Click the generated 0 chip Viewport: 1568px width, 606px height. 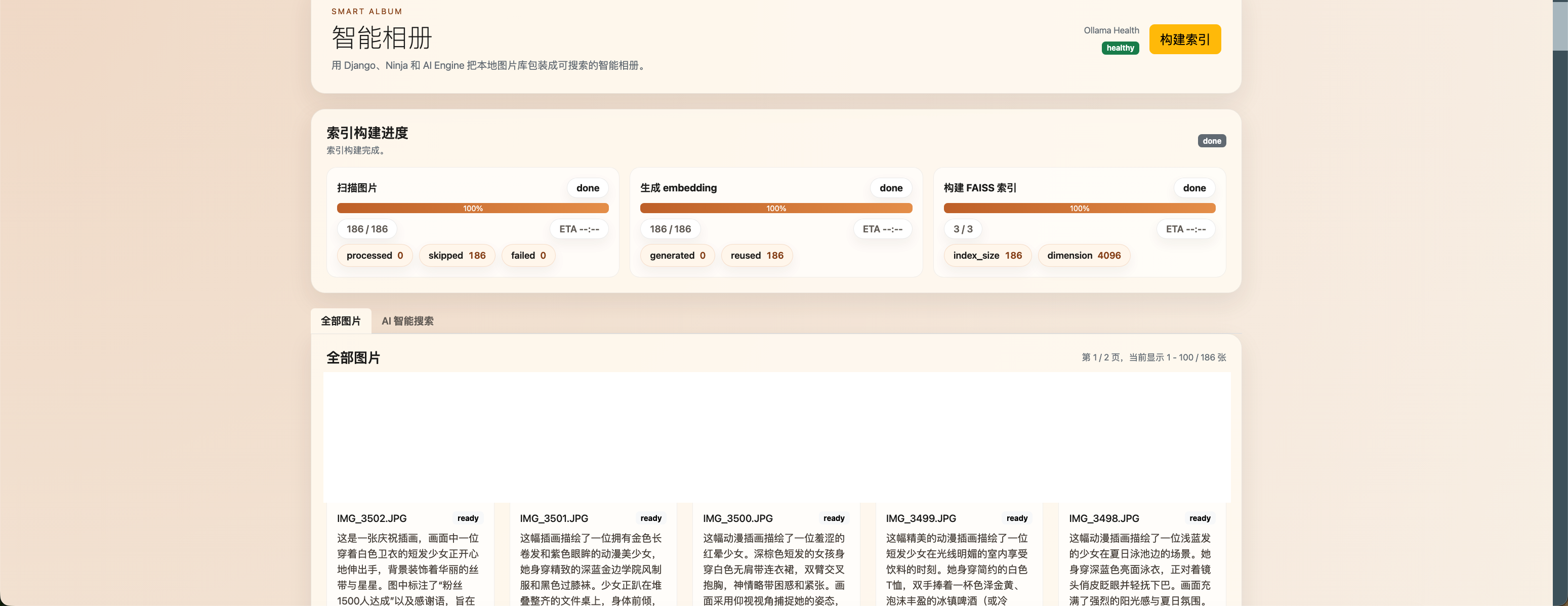678,256
